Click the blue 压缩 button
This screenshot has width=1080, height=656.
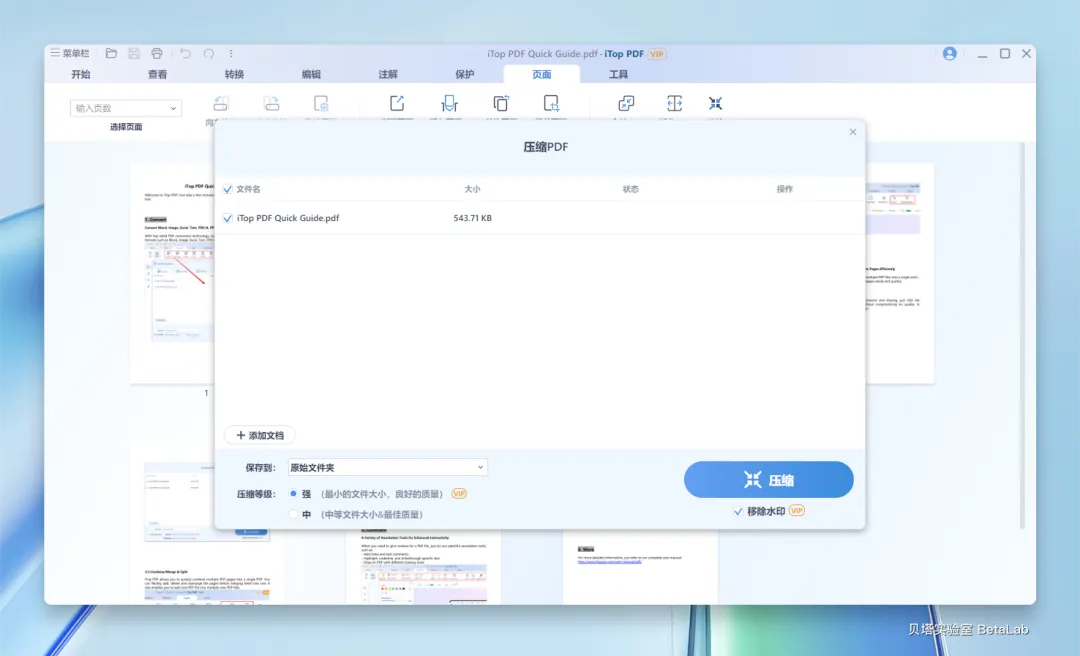(769, 480)
